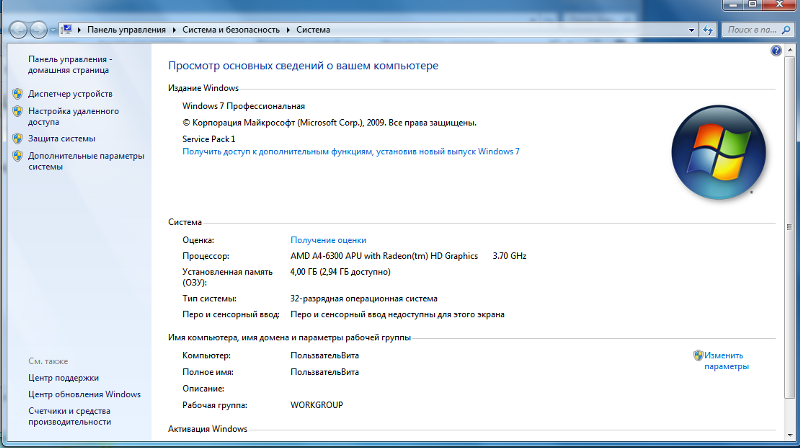Open link to get new Windows 7 edition features
Image resolution: width=800 pixels, height=448 pixels.
(350, 151)
